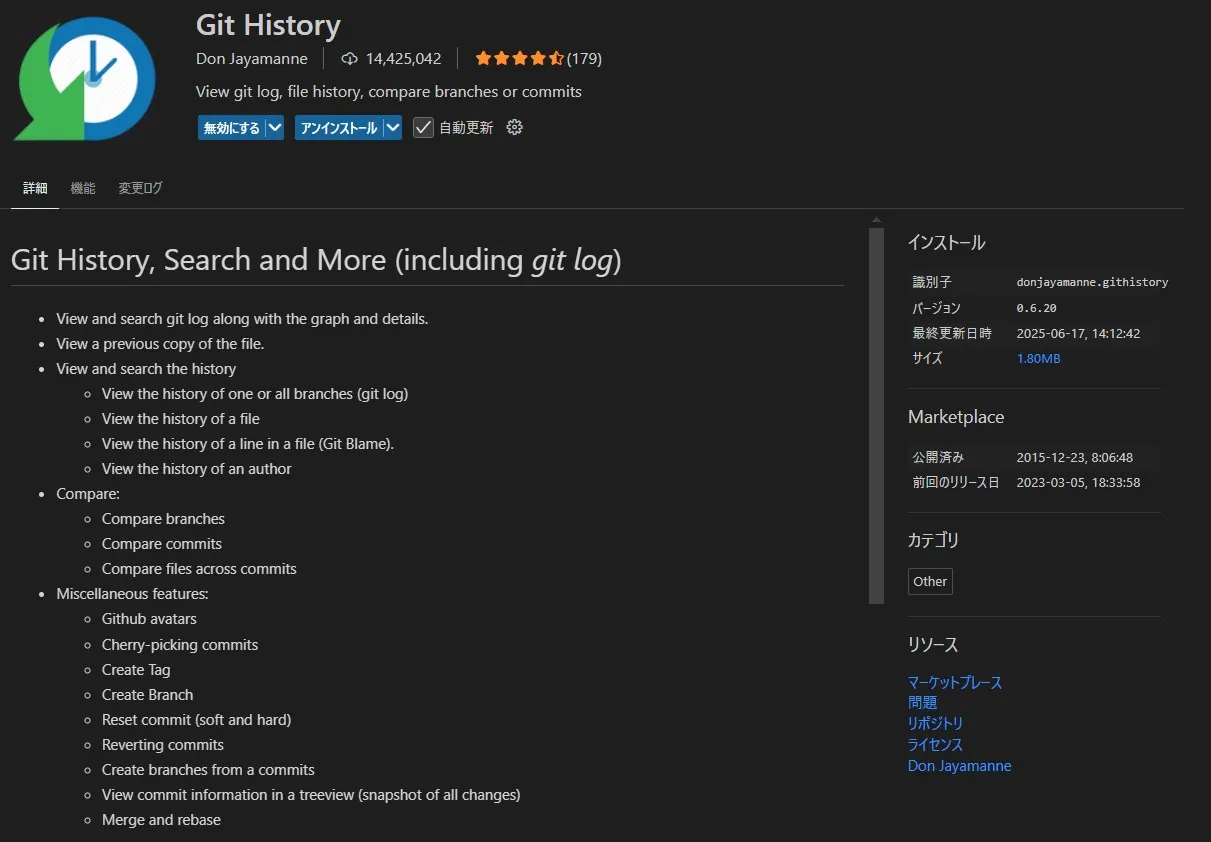
Task: Click the 'Reverting commits' list item
Action: point(163,745)
